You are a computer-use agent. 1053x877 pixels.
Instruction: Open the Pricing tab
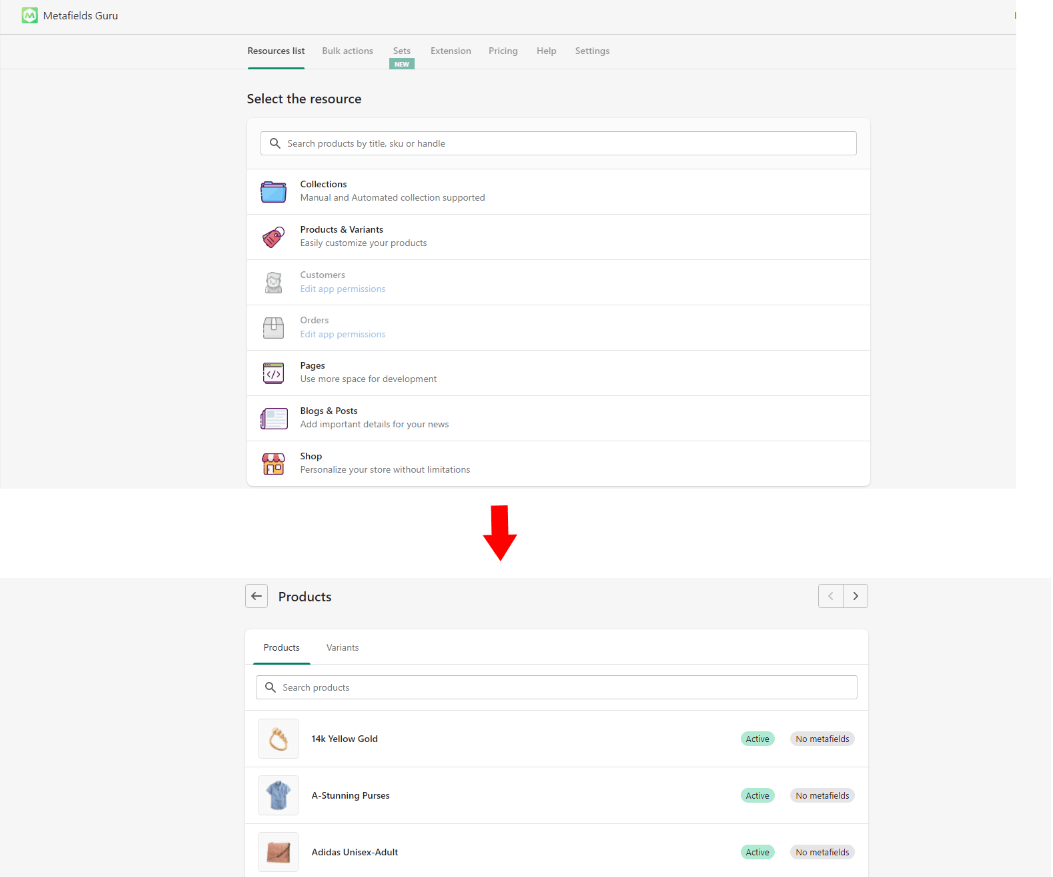point(503,51)
